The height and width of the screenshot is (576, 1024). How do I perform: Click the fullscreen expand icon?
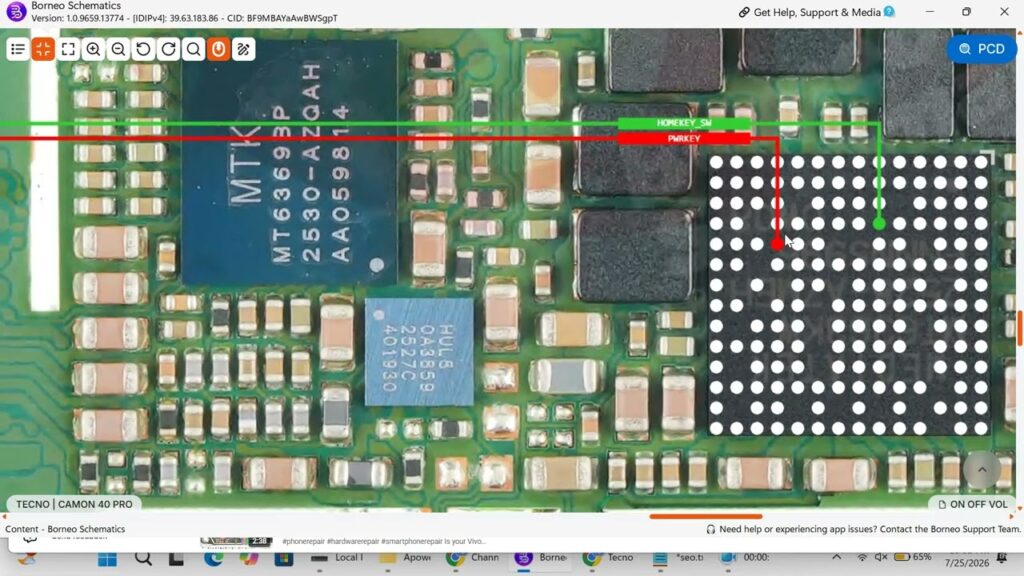click(68, 49)
